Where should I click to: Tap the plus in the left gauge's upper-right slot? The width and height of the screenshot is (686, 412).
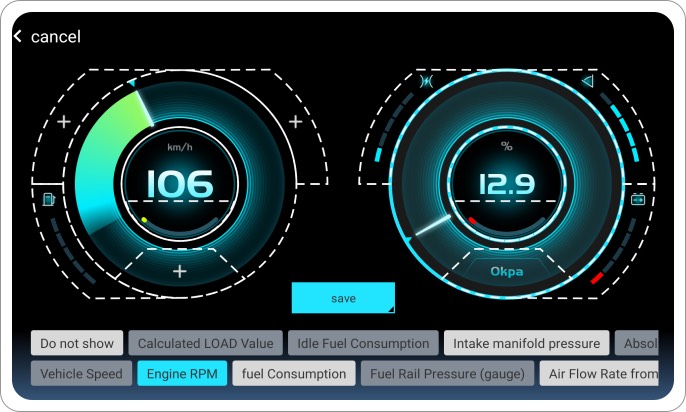pos(296,122)
